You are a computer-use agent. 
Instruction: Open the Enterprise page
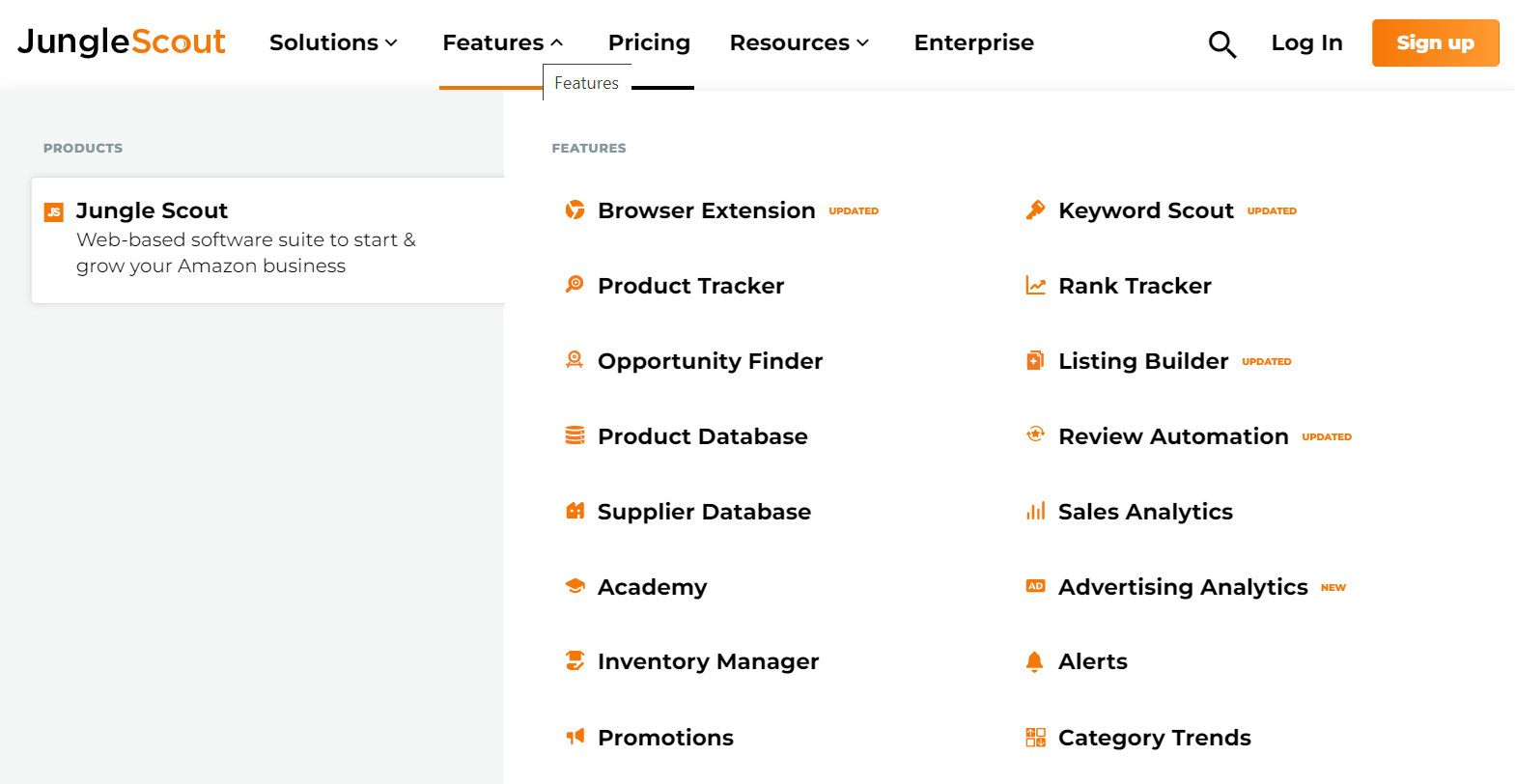point(973,42)
